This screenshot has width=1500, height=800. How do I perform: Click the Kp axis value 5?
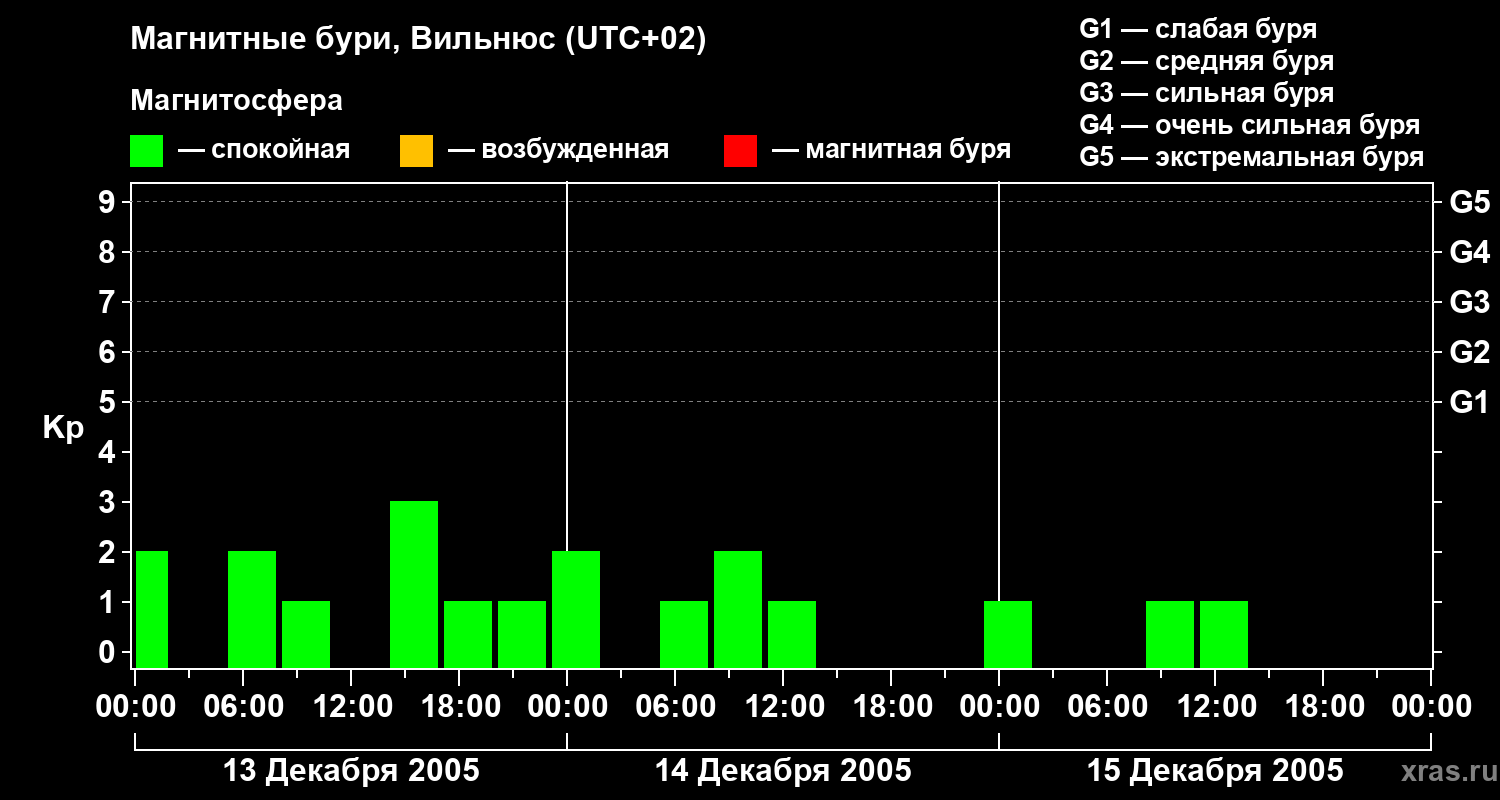[x=109, y=402]
